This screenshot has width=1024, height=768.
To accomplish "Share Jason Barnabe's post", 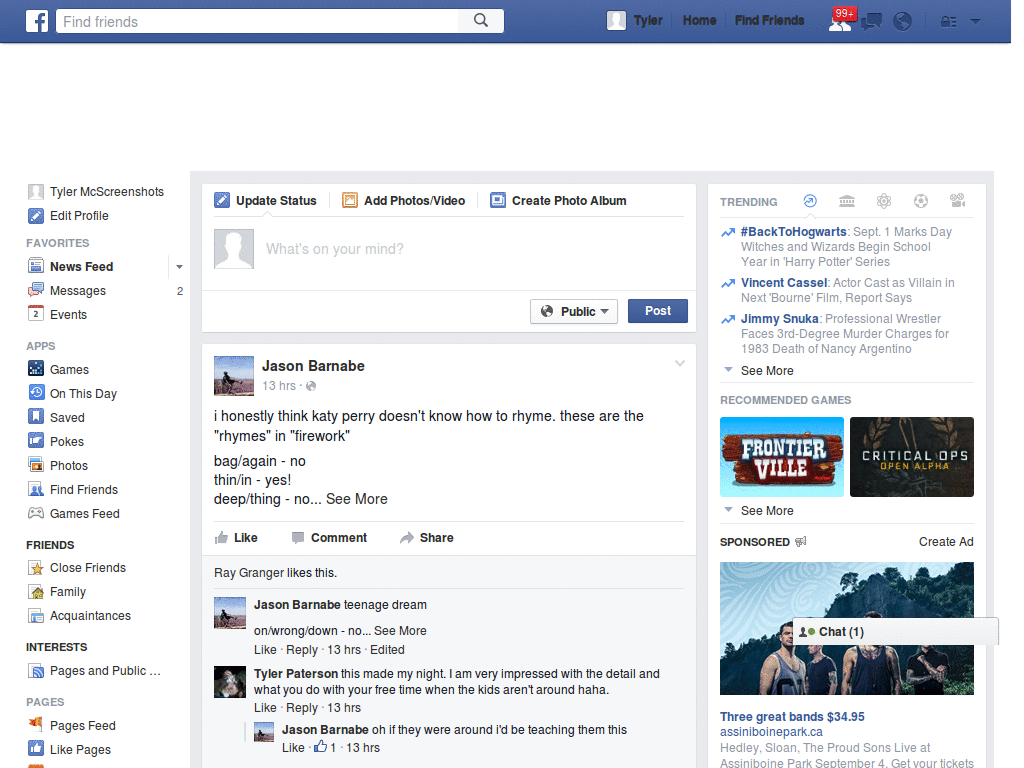I will click(x=427, y=537).
